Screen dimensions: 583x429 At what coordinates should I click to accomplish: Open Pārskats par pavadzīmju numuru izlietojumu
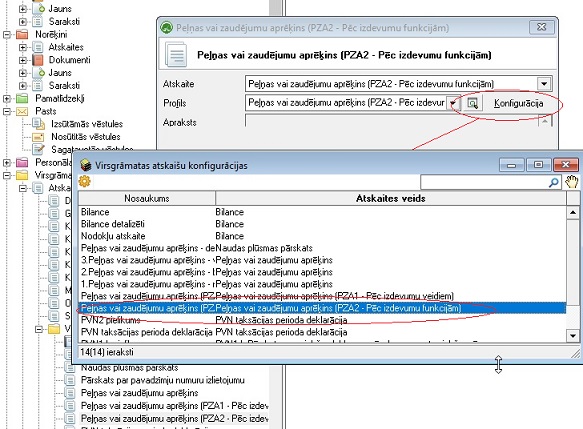coord(162,380)
